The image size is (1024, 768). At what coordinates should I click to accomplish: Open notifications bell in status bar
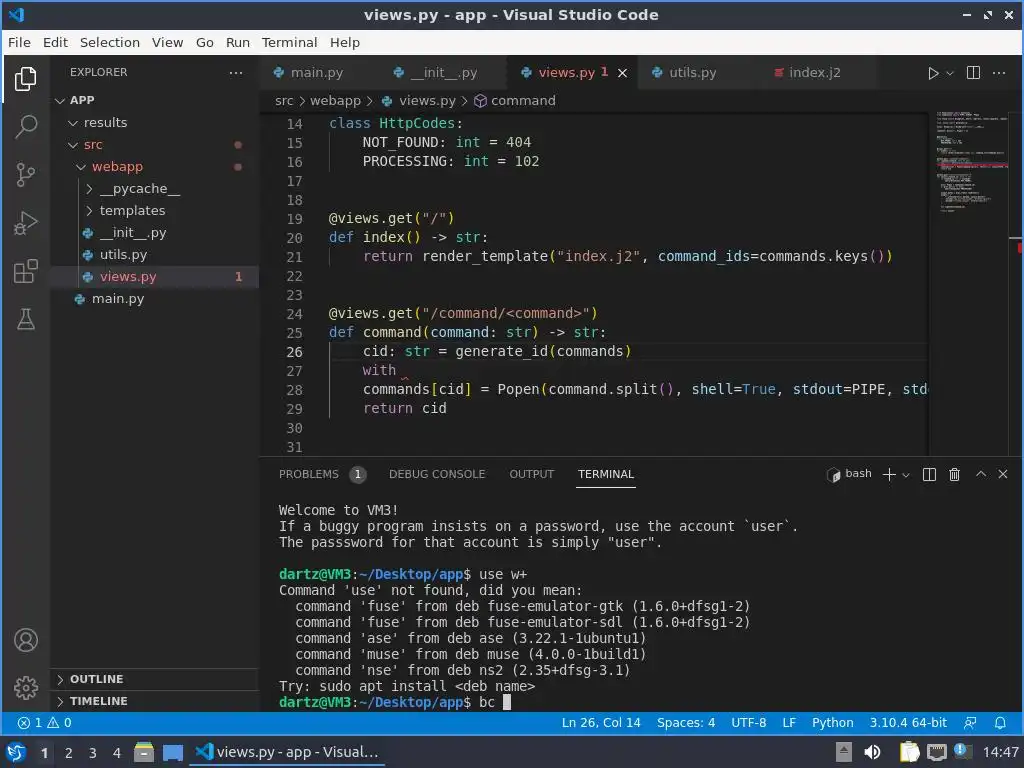coord(1000,723)
